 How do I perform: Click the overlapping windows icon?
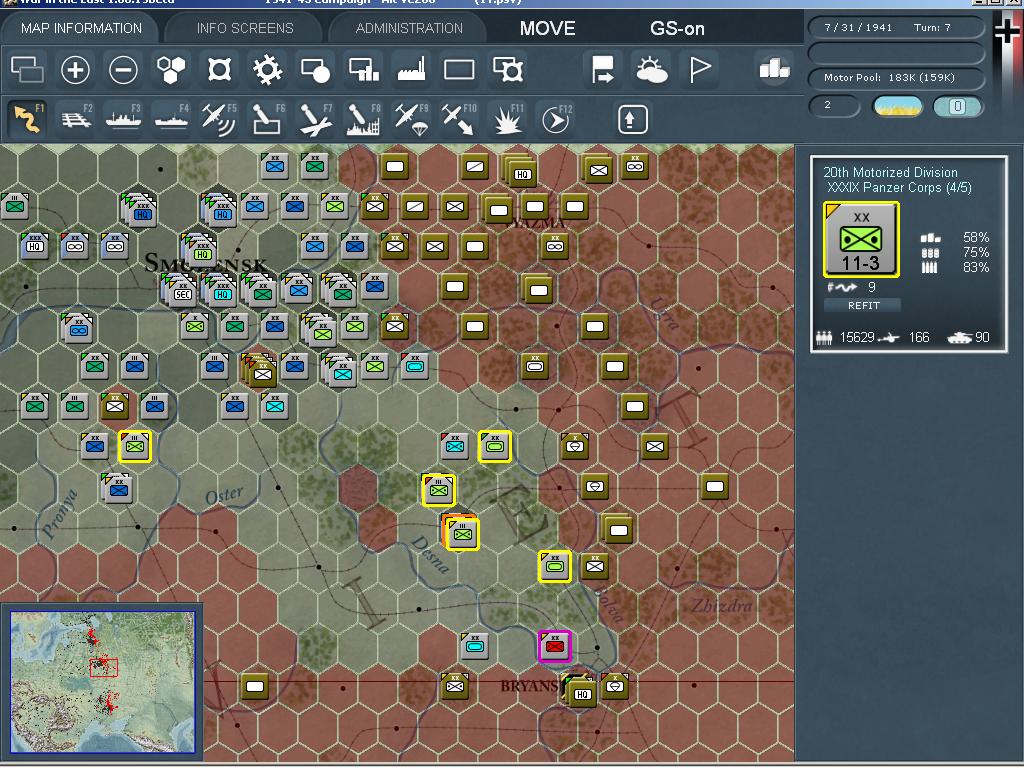[x=27, y=69]
